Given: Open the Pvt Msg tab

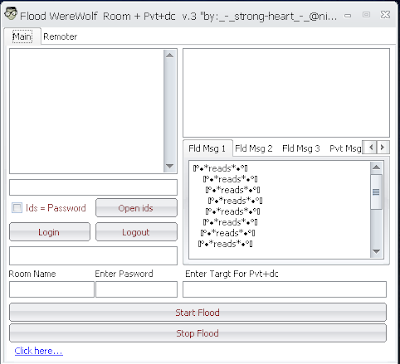Looking at the screenshot, I should 345,148.
